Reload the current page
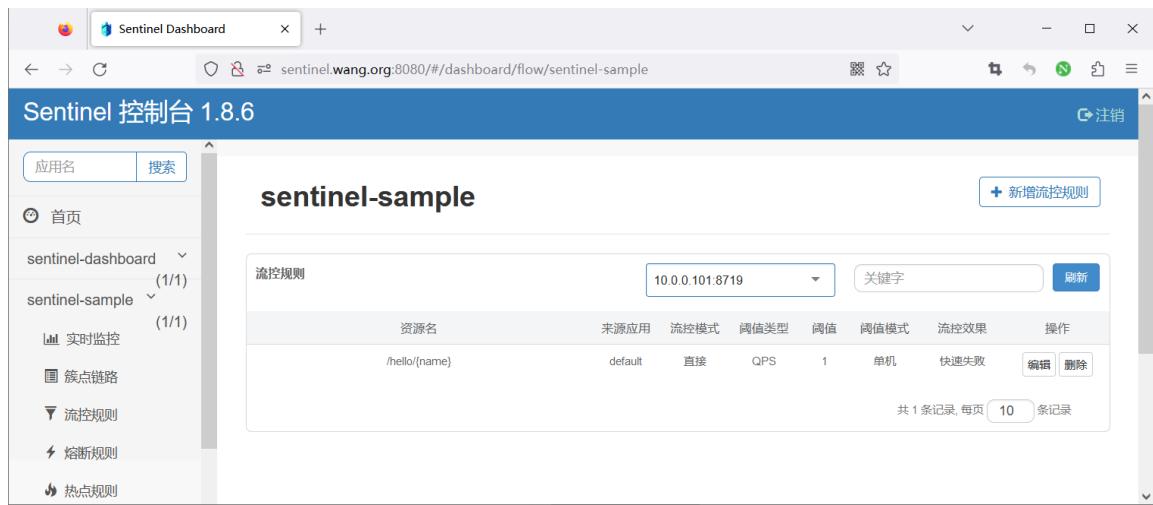The image size is (1153, 505). pyautogui.click(x=100, y=69)
